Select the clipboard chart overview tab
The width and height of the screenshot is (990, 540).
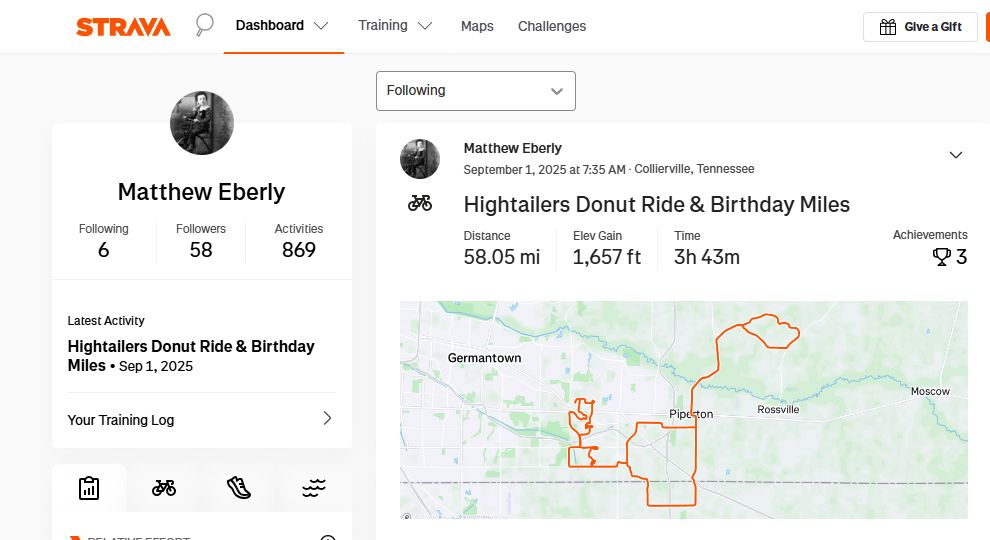pos(89,488)
